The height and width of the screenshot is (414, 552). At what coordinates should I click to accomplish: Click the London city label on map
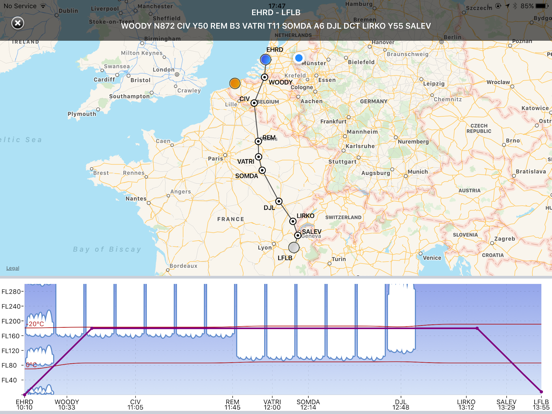[164, 69]
